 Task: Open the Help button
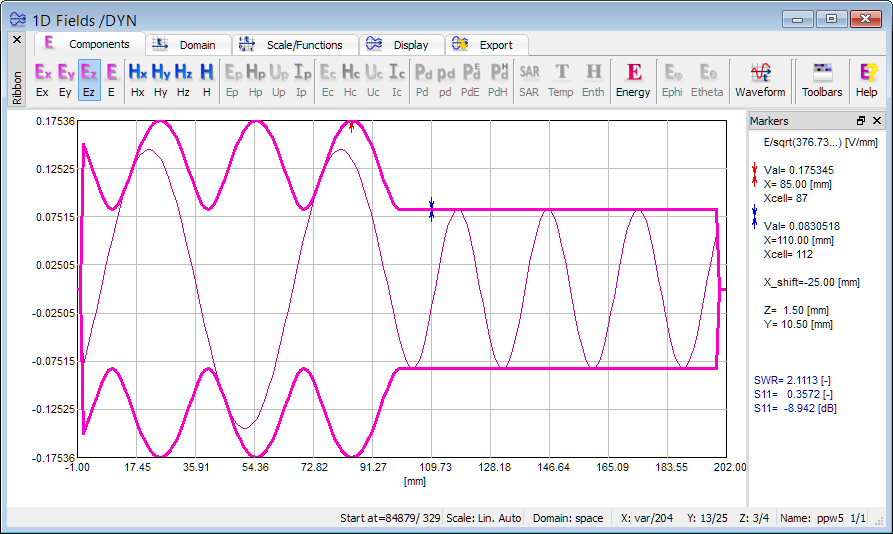tap(867, 79)
